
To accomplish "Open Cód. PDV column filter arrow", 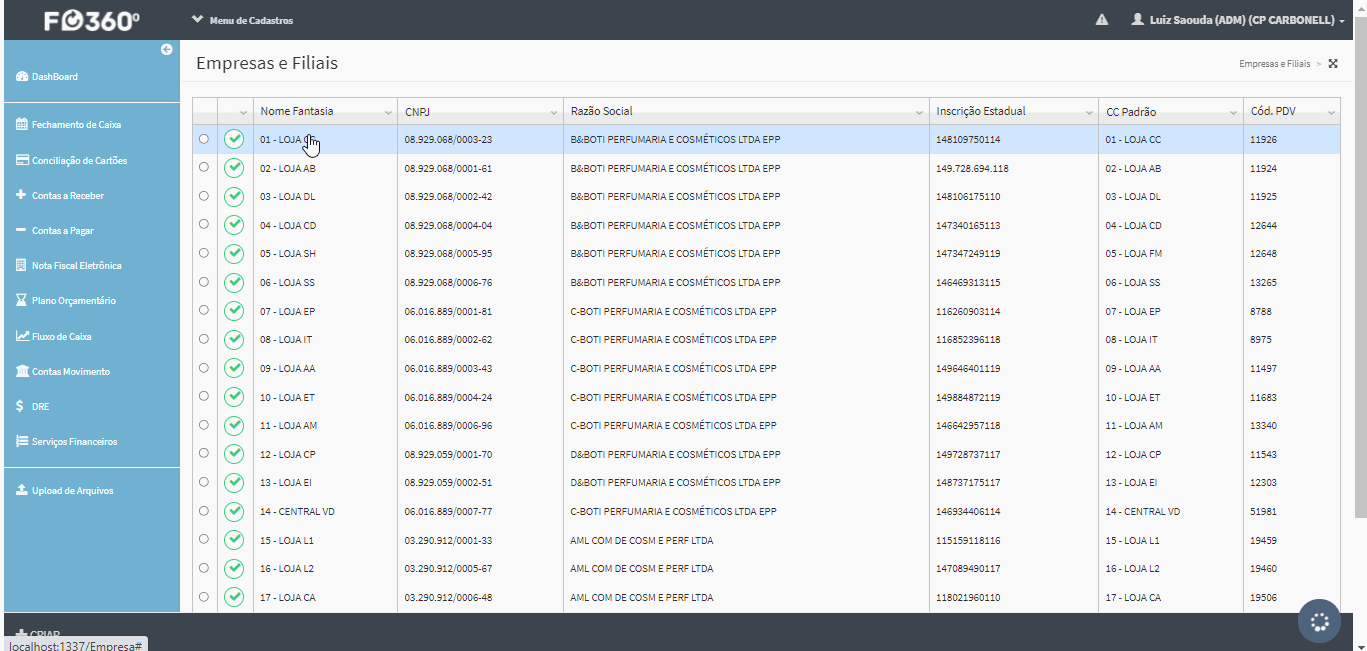I will (x=1331, y=112).
